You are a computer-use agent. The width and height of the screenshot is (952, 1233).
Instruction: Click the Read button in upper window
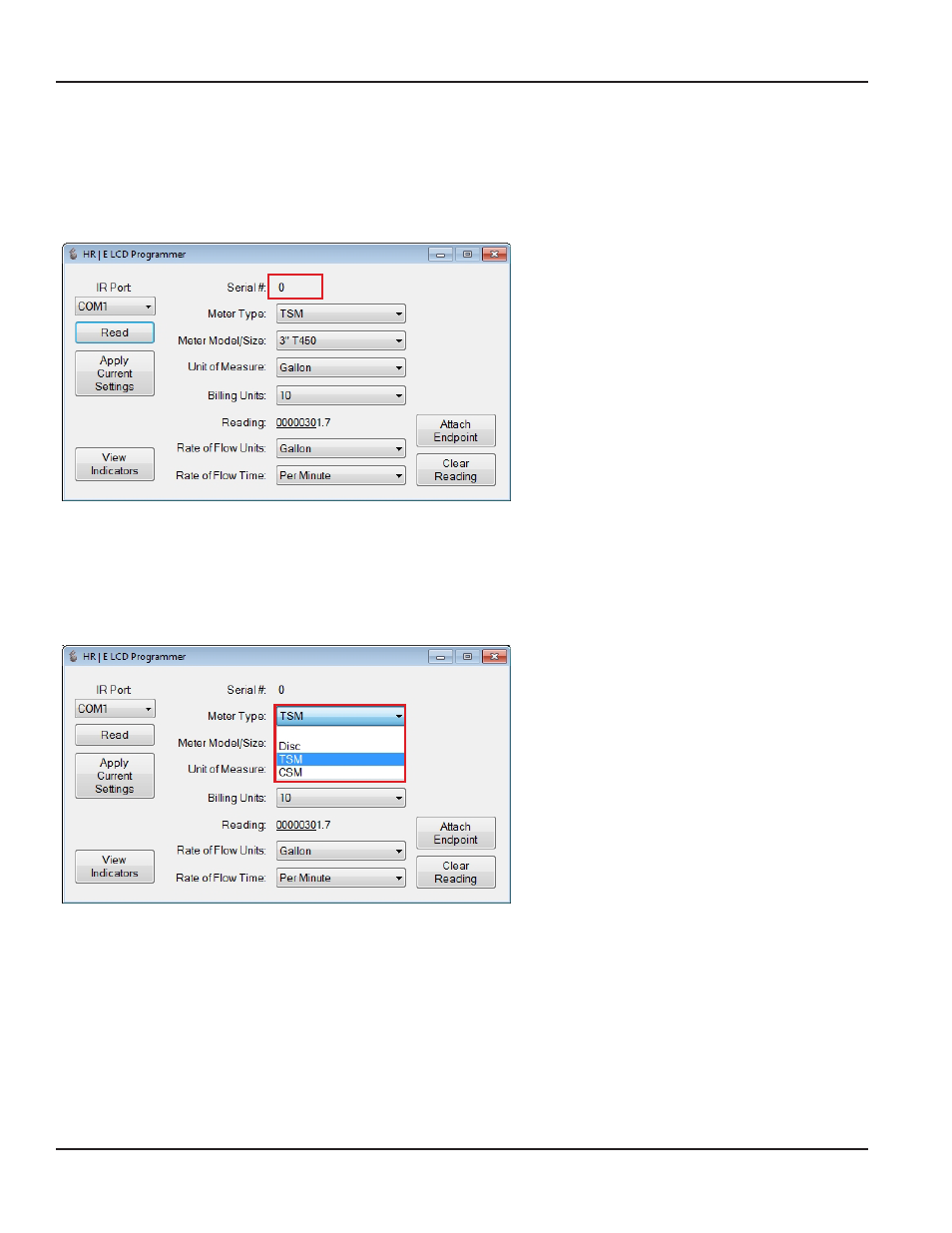click(115, 332)
